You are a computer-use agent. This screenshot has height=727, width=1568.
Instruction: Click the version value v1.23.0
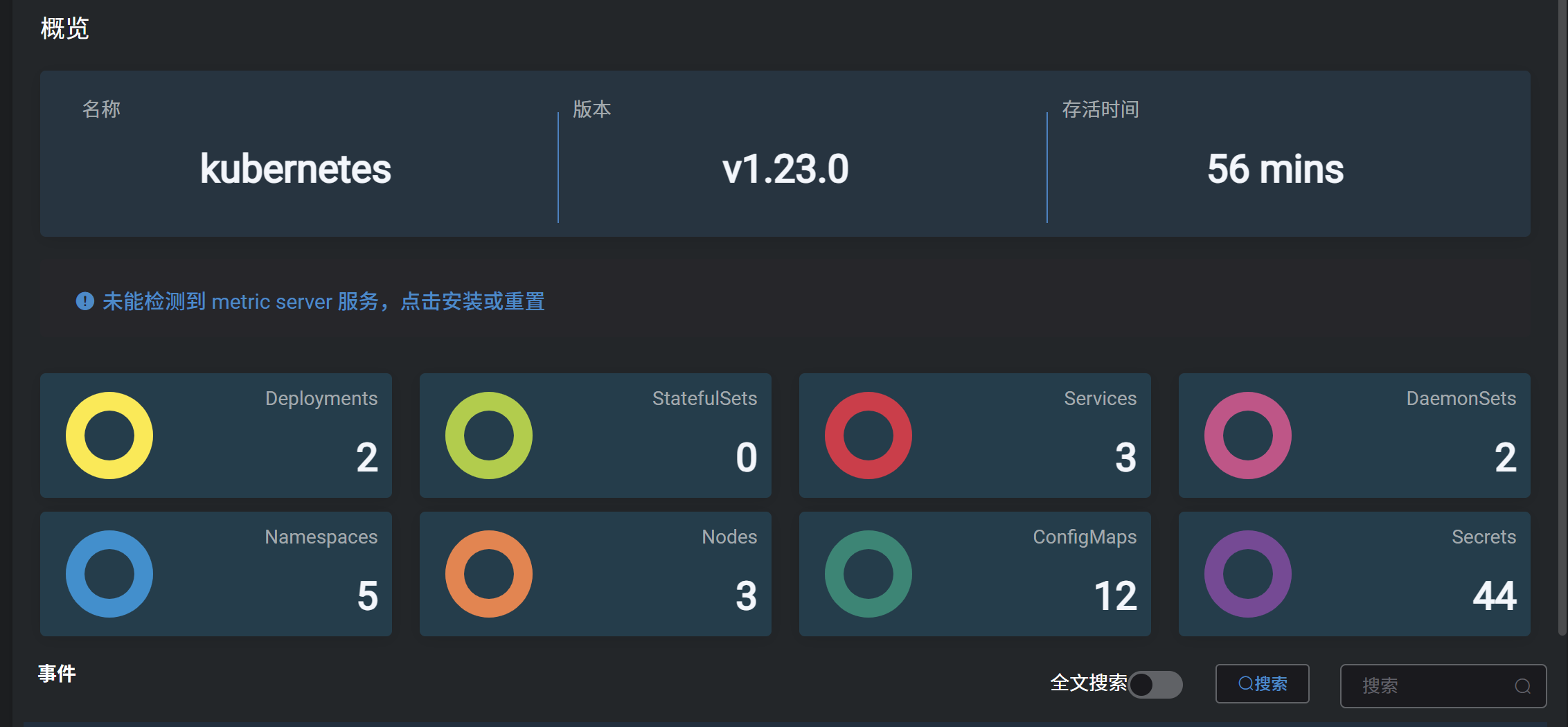tap(785, 169)
